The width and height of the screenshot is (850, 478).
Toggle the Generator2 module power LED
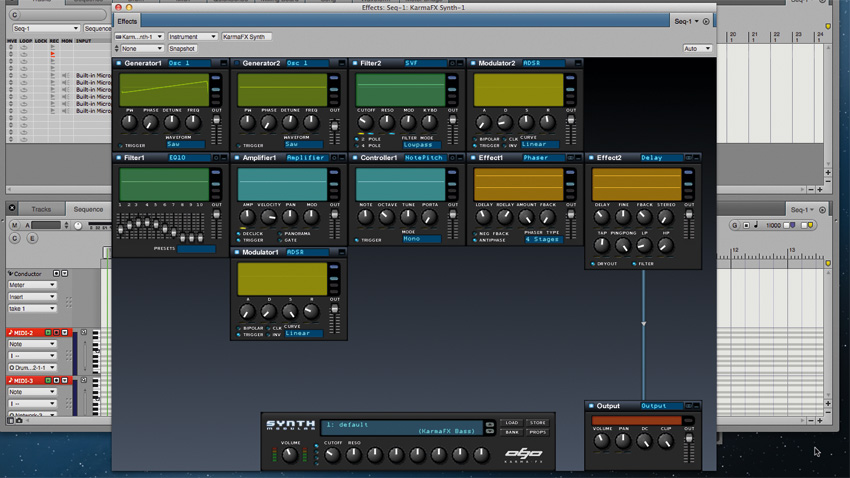[237, 63]
